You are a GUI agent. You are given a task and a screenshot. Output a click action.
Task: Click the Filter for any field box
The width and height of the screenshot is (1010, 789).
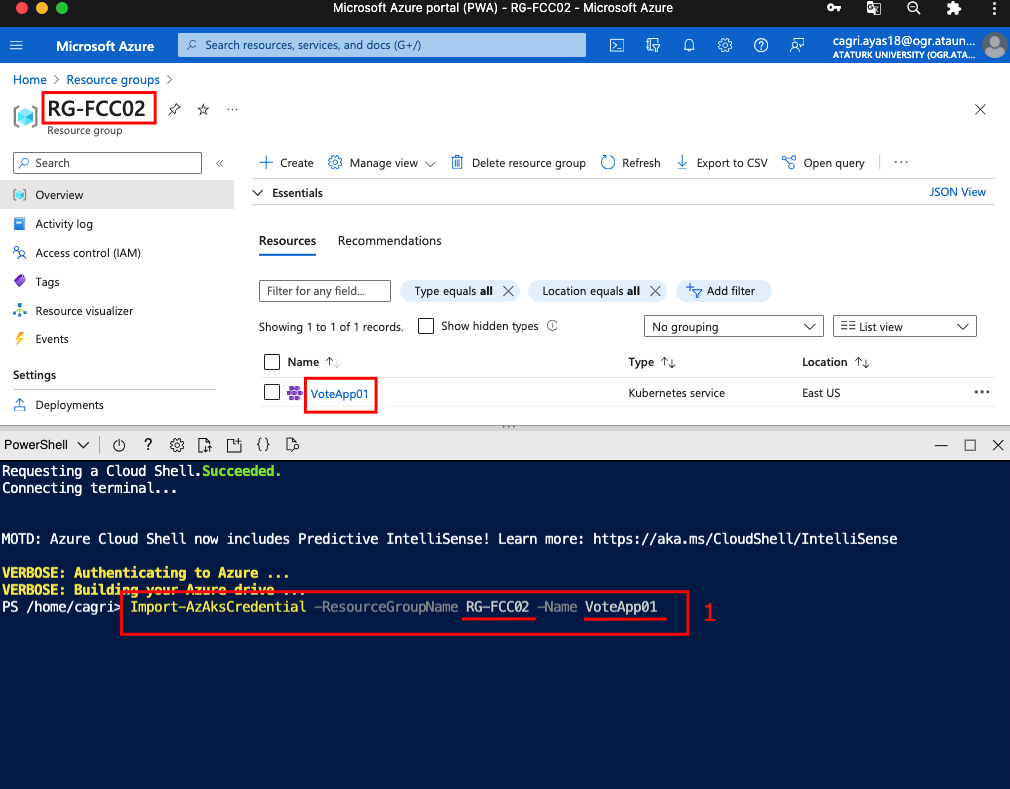(x=325, y=291)
